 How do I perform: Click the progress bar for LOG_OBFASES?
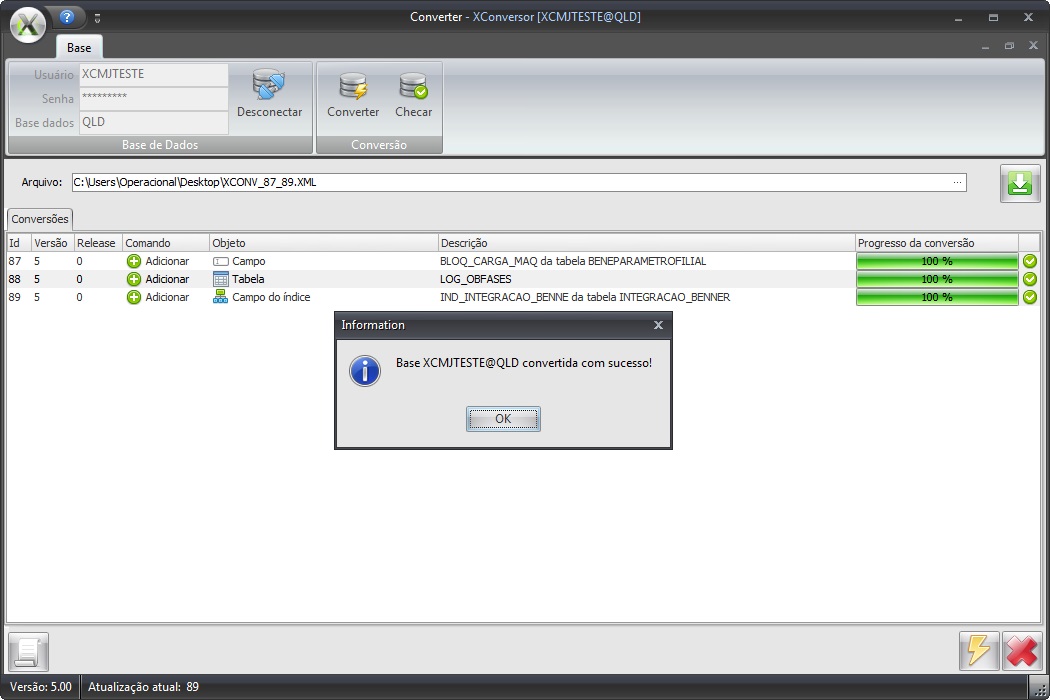coord(936,279)
